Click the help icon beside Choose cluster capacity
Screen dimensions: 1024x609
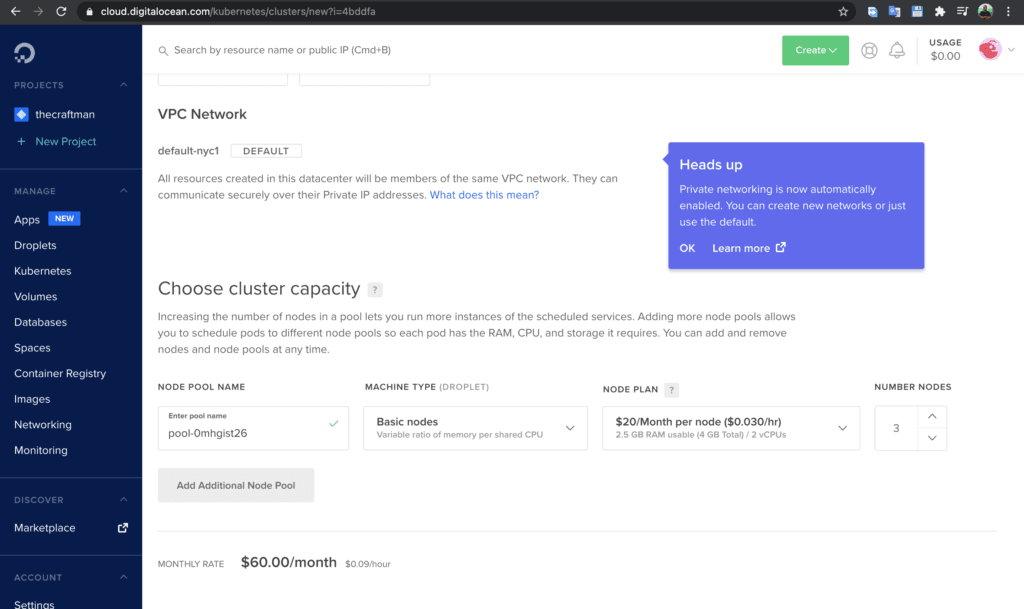(375, 289)
